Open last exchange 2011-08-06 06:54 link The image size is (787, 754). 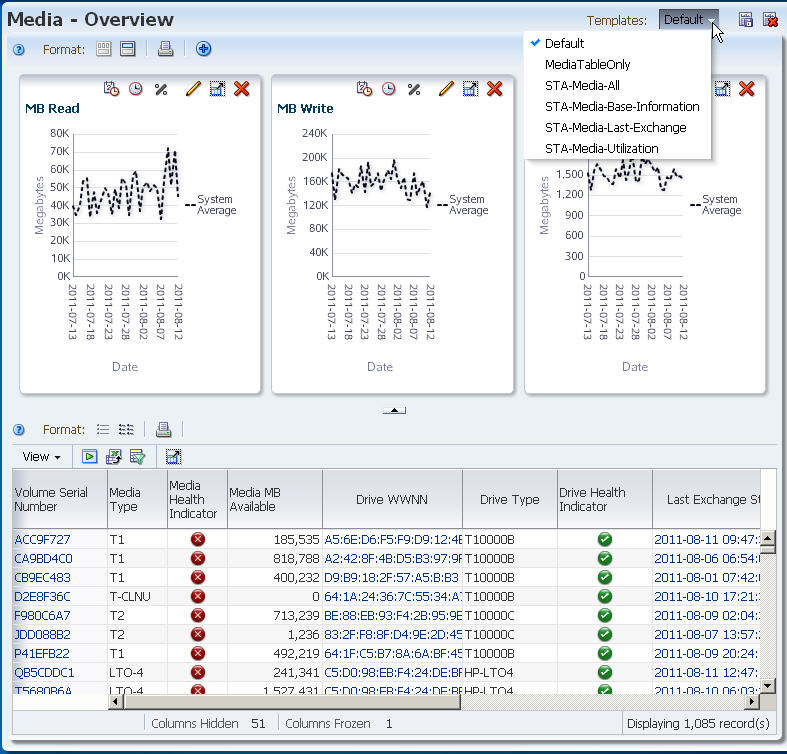[707, 559]
